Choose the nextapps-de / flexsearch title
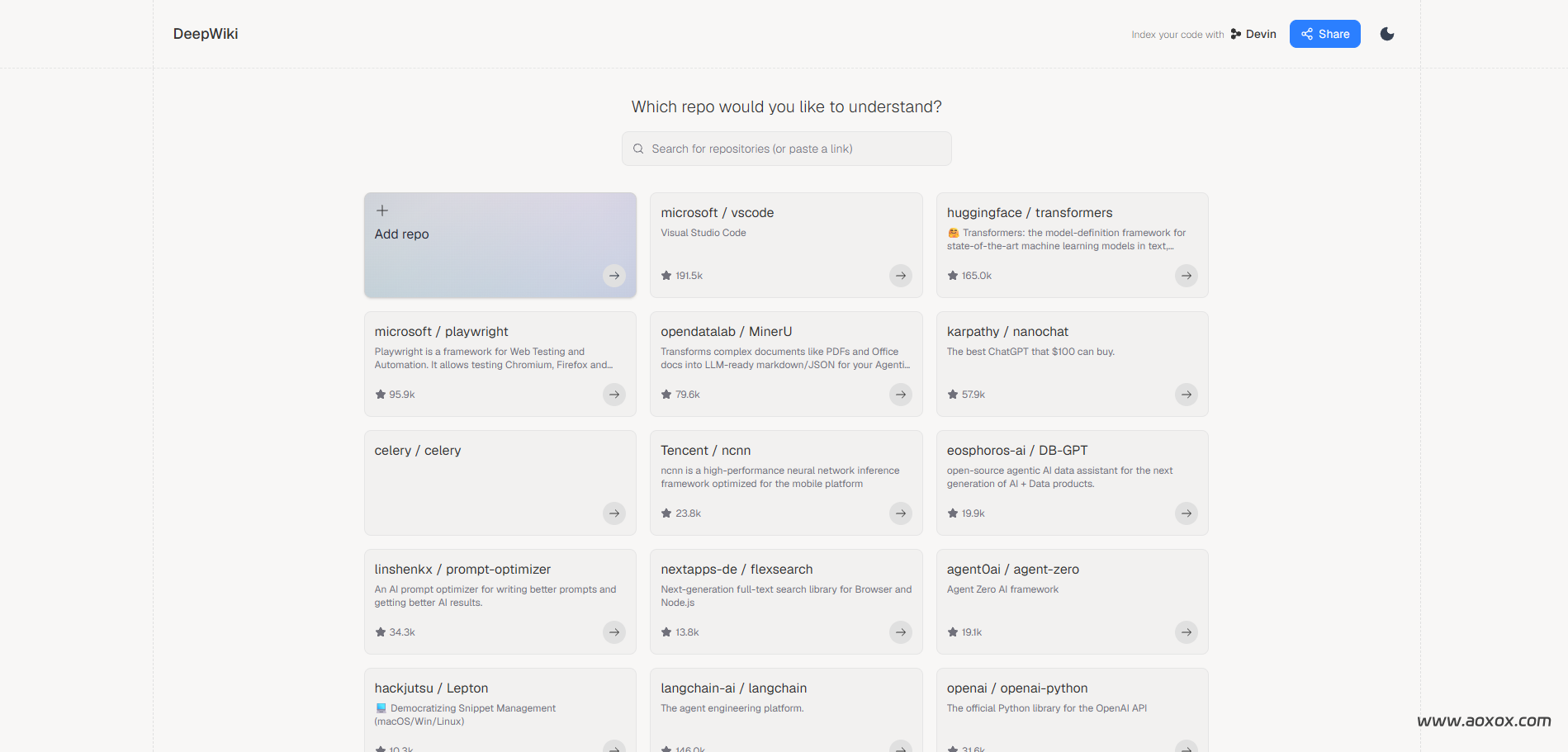Image resolution: width=1568 pixels, height=752 pixels. point(737,570)
